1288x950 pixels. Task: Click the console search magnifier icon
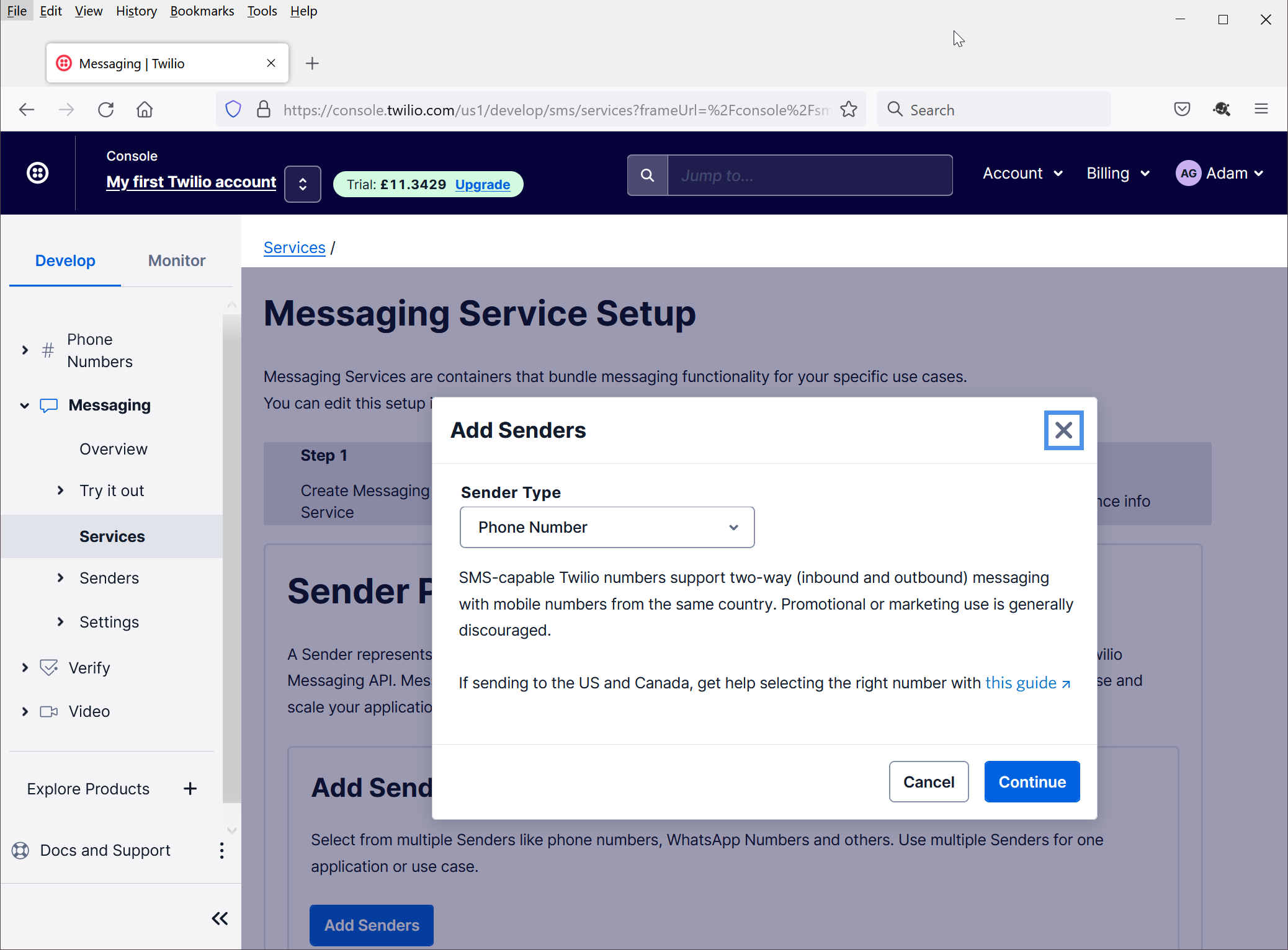click(647, 175)
